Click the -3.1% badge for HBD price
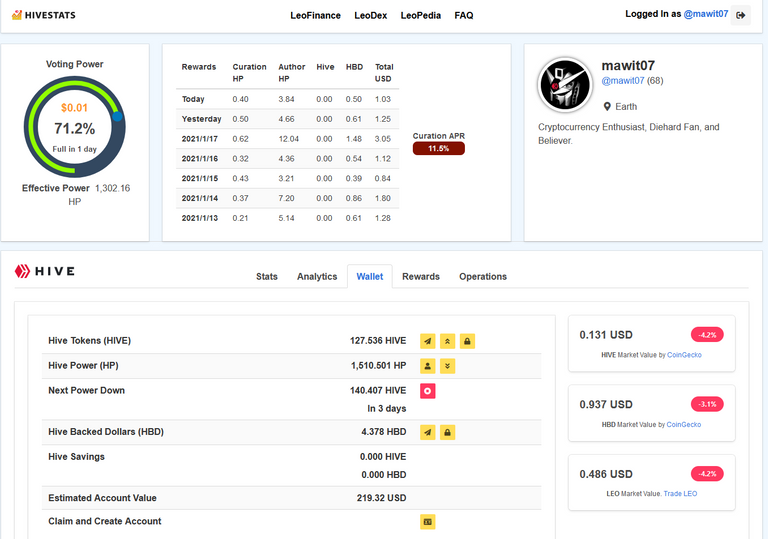The height and width of the screenshot is (539, 768). pos(707,404)
